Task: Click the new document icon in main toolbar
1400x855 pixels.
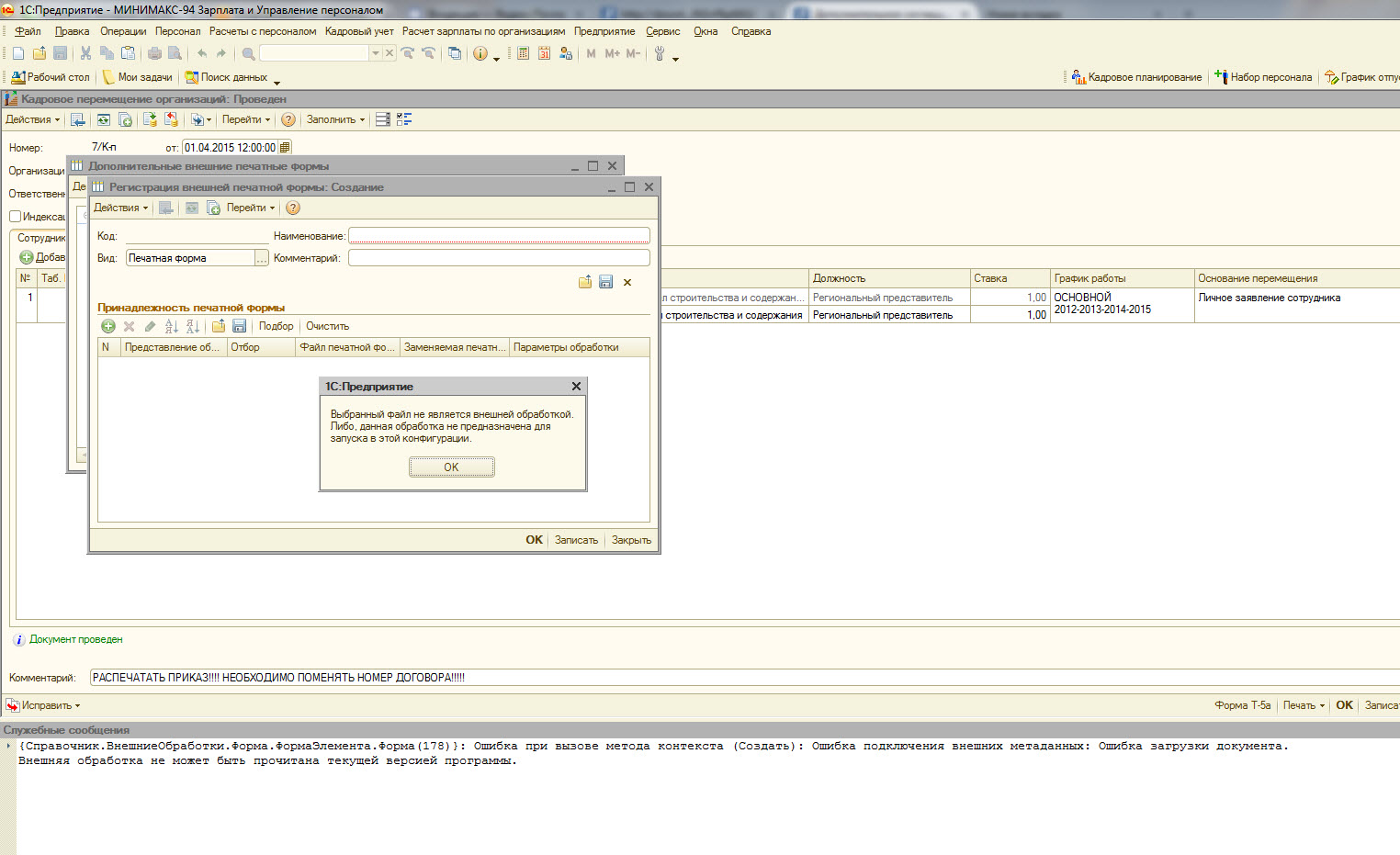Action: click(18, 53)
